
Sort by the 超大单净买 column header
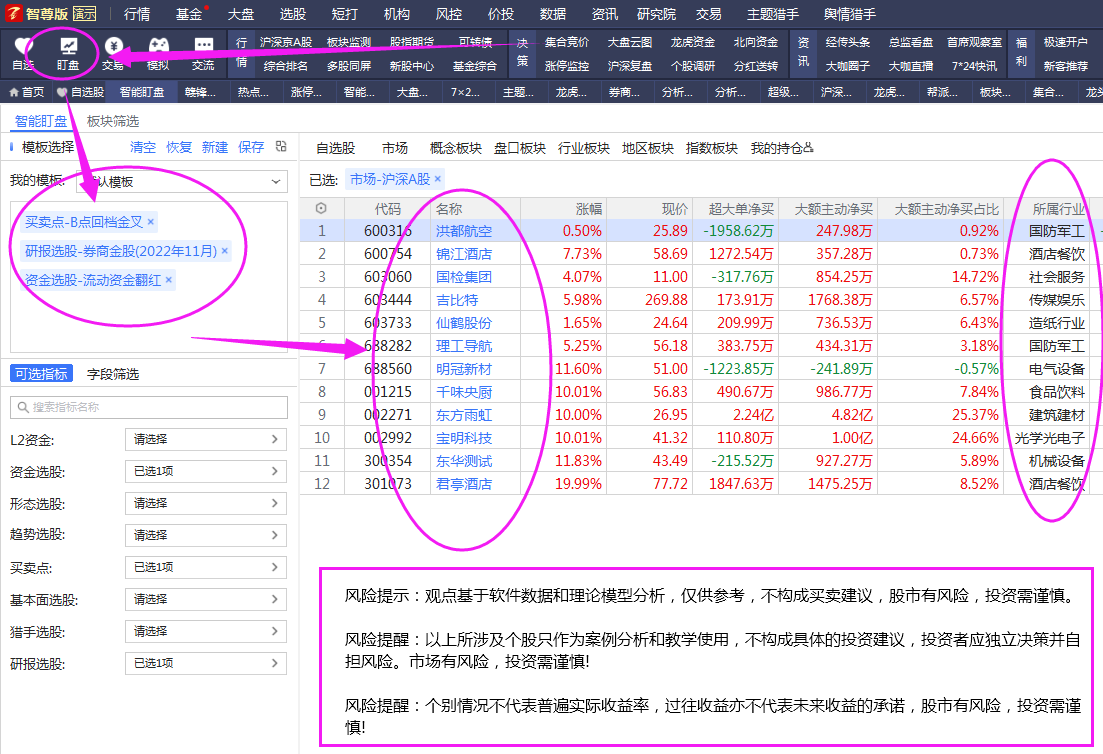(x=741, y=209)
